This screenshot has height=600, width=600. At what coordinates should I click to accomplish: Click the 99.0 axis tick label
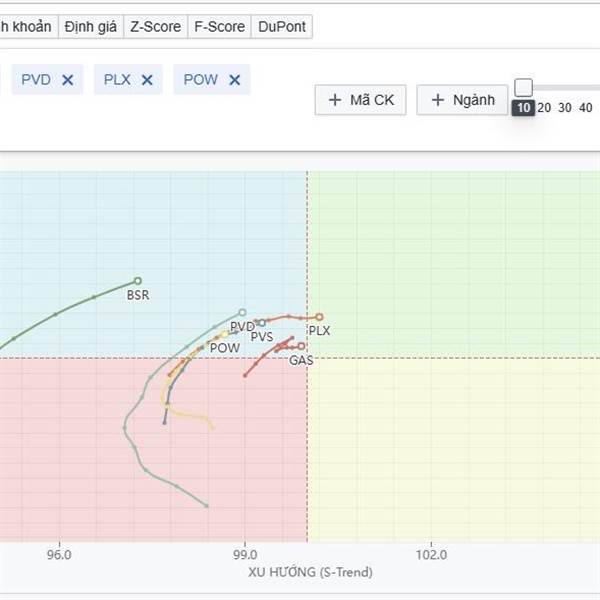(245, 554)
